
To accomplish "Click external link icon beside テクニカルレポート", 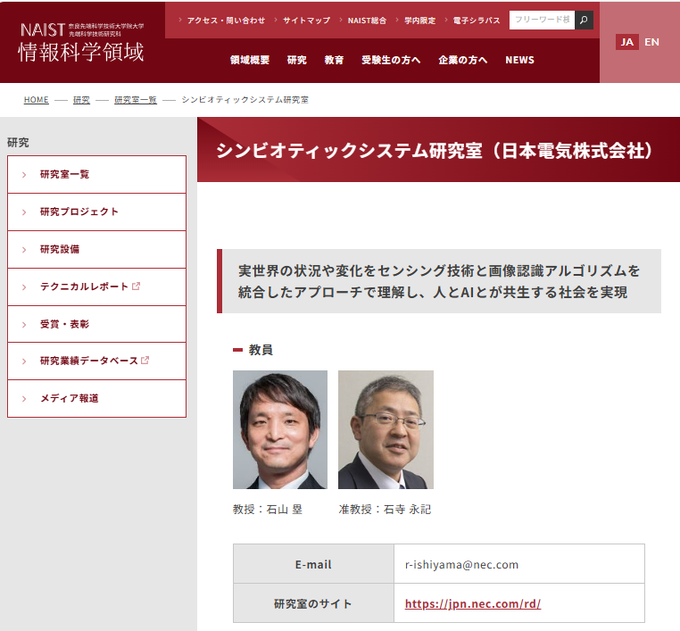I will (136, 286).
